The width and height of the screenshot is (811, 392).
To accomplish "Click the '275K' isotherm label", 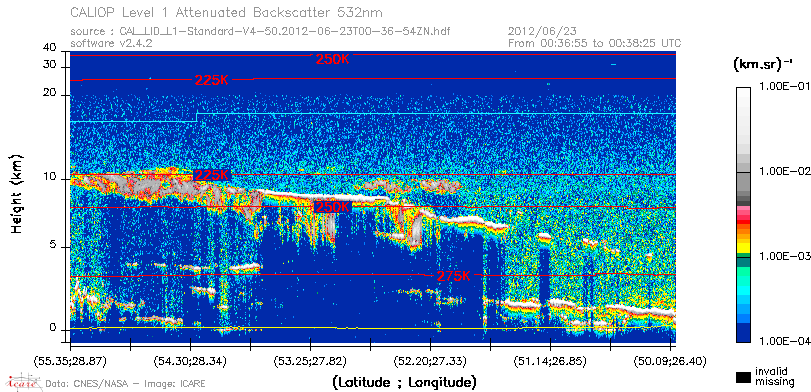I will pos(454,276).
